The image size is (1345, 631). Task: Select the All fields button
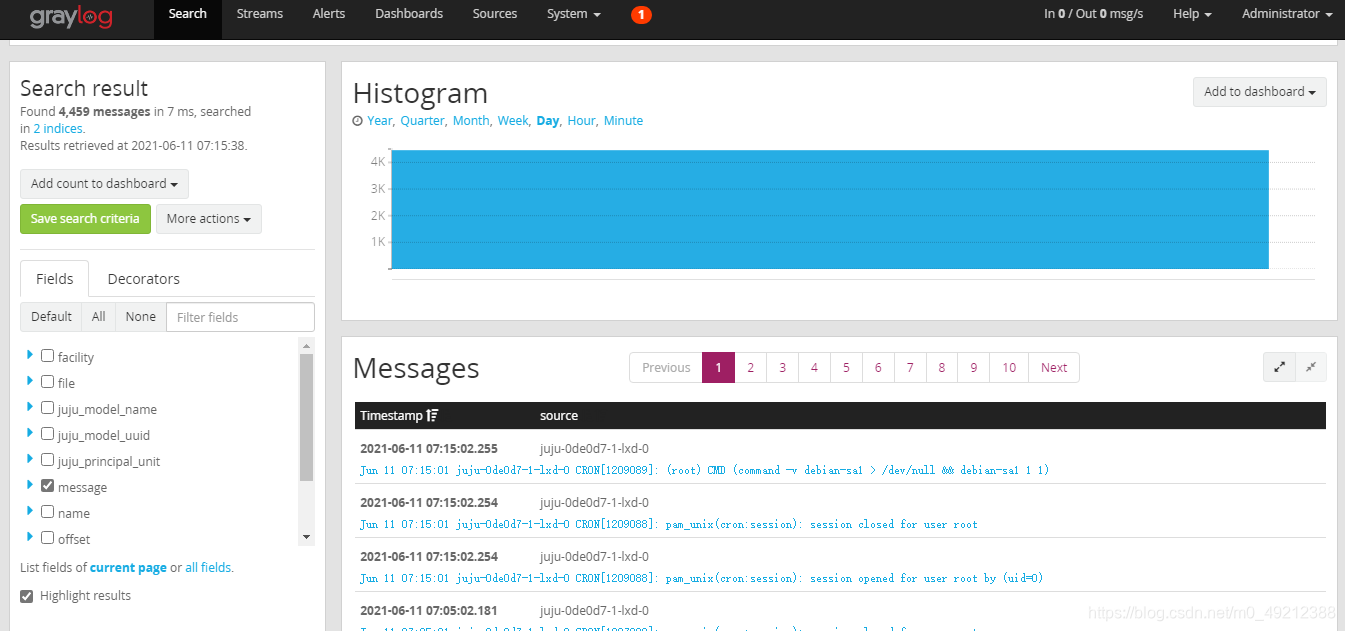coord(99,317)
